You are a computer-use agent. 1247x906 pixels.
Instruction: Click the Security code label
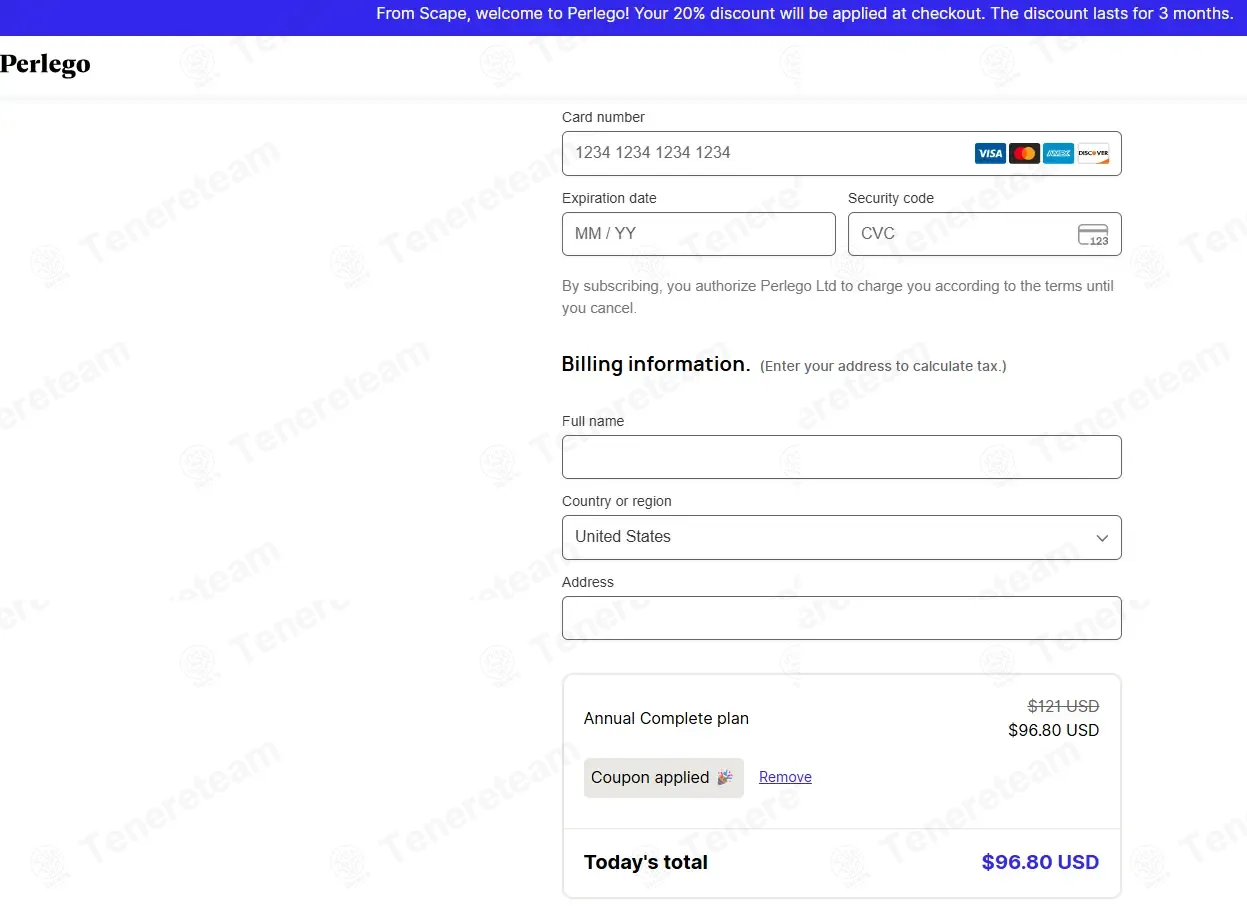click(x=891, y=198)
